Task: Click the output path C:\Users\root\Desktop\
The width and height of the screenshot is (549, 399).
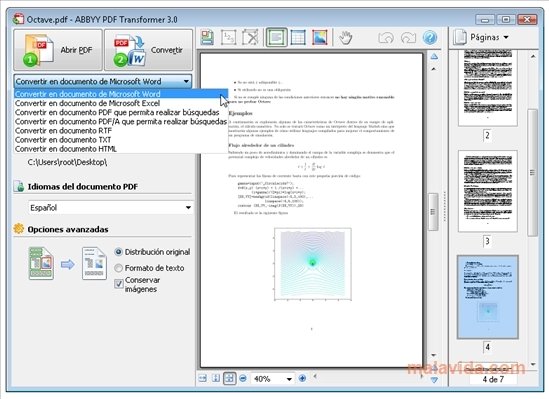Action: point(67,162)
